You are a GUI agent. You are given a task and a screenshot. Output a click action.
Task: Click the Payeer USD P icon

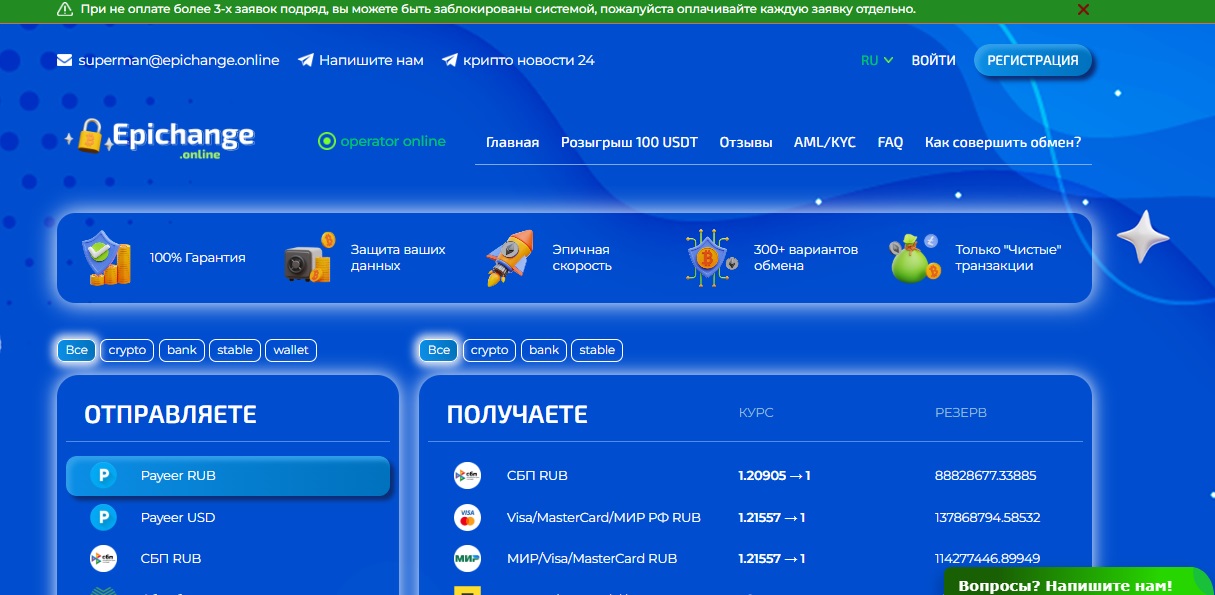click(103, 518)
